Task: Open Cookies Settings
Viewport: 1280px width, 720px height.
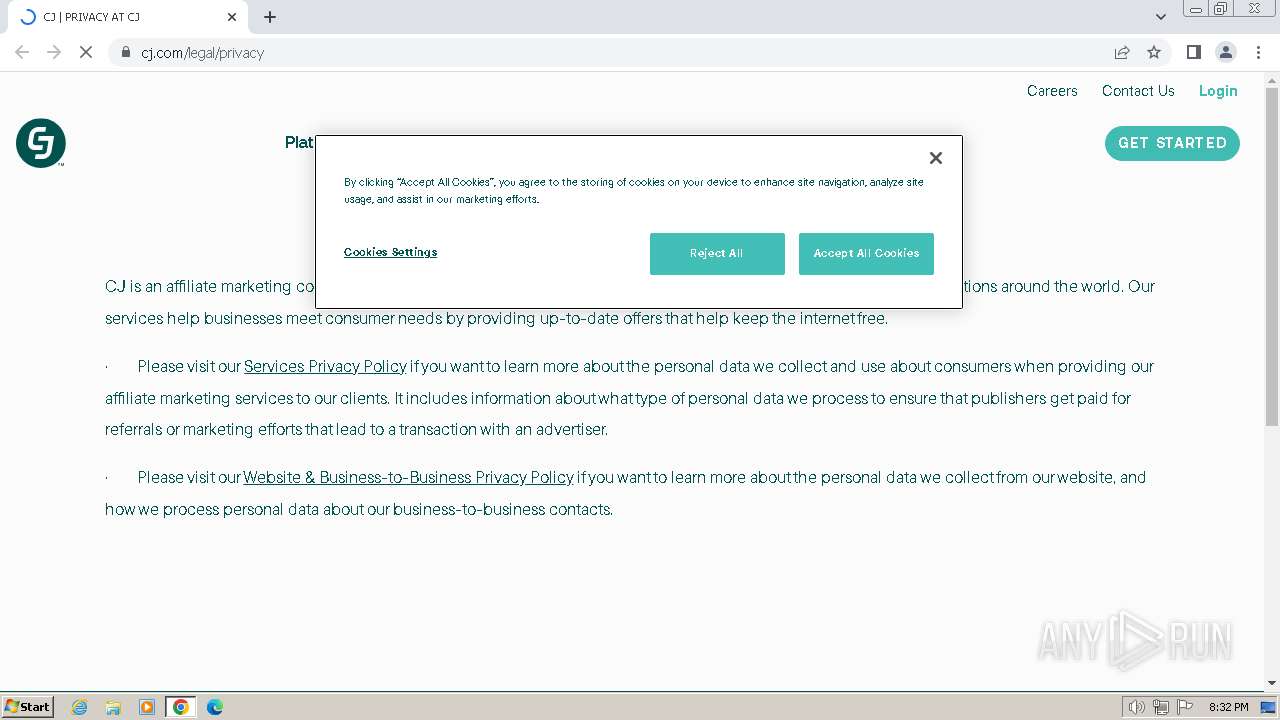Action: tap(390, 252)
